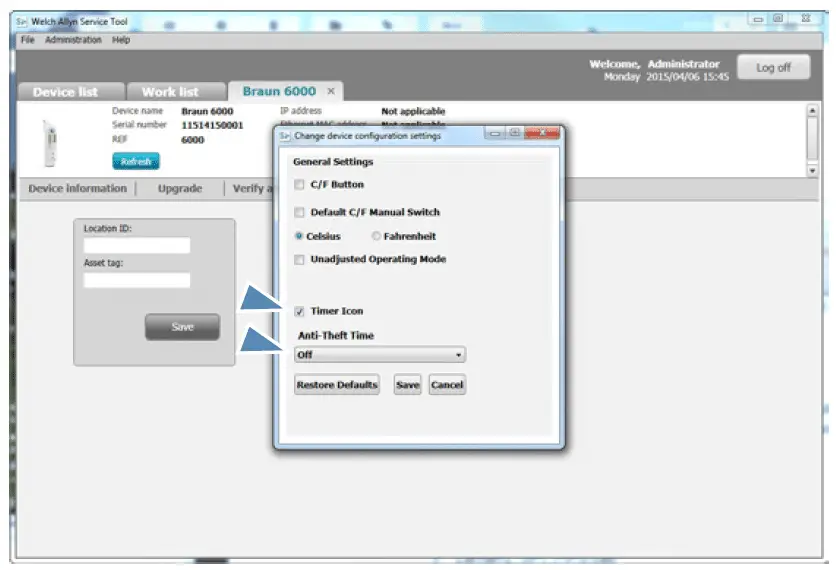Cancel the configuration settings dialog
The image size is (836, 570).
click(447, 384)
